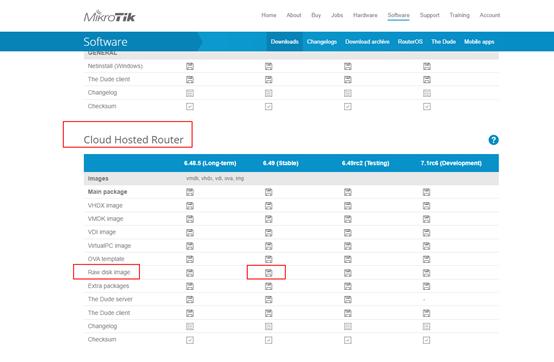Click the MikroTik logo
The width and height of the screenshot is (554, 362).
pyautogui.click(x=109, y=16)
